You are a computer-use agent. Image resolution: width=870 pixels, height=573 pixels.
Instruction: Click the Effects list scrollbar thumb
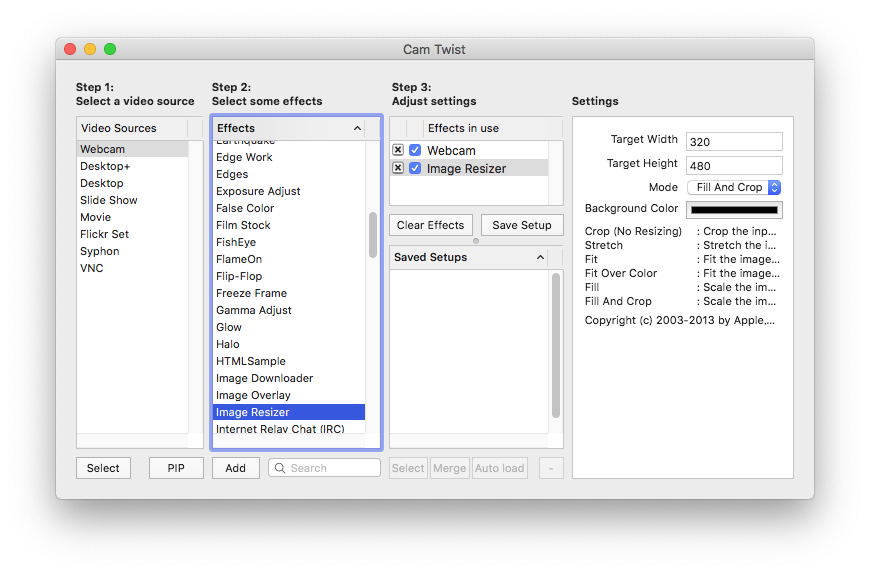(373, 235)
